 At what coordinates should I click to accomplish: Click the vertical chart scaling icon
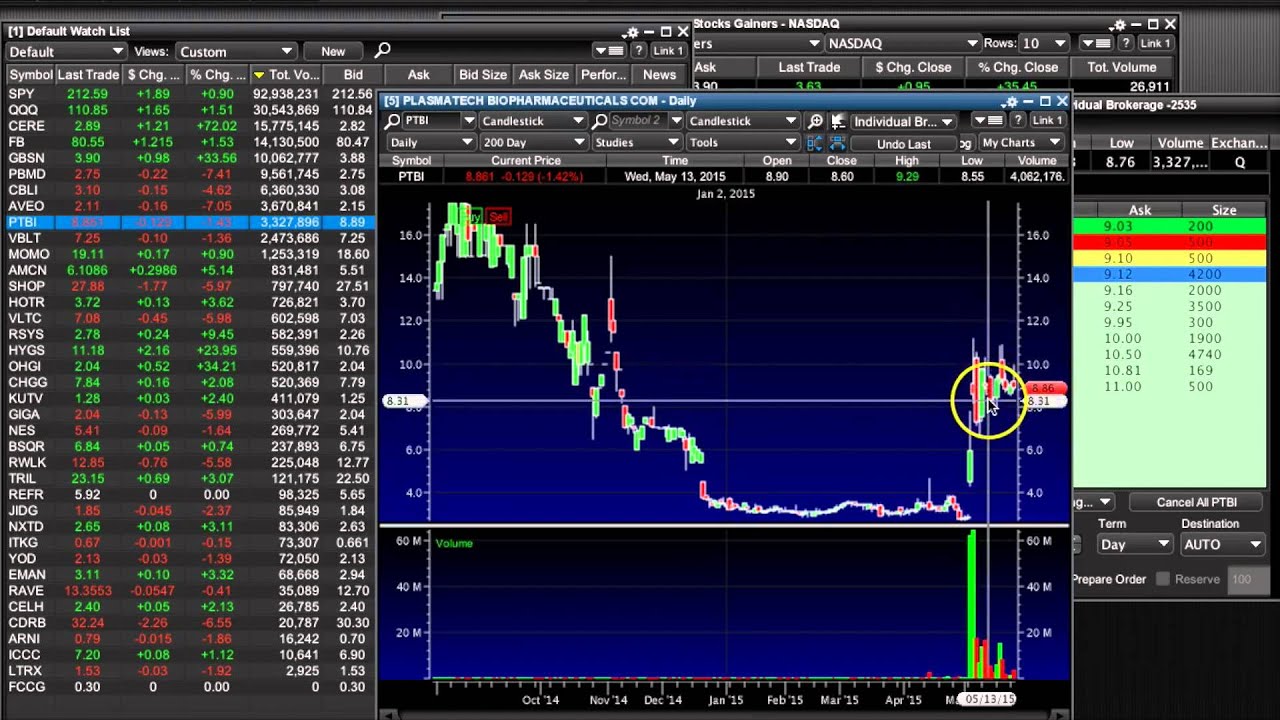coord(817,144)
